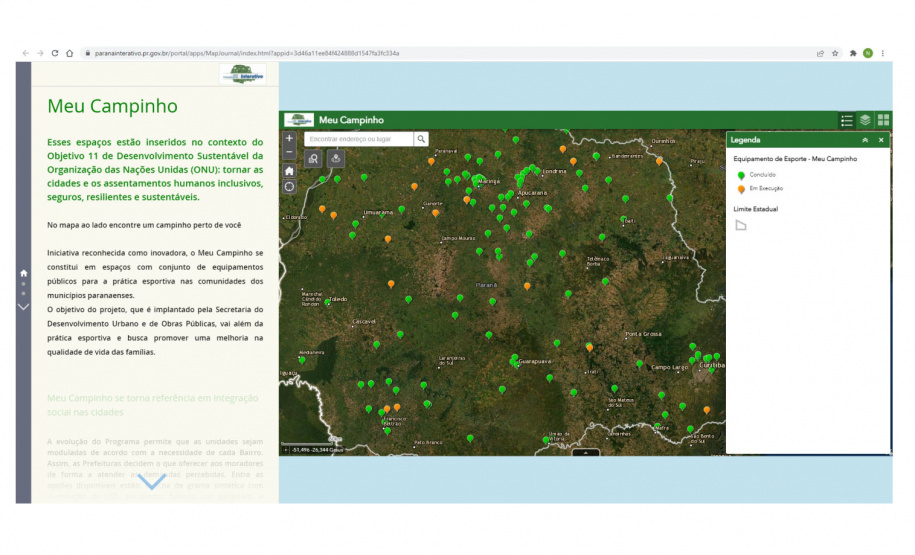Click the browser address bar URL
915x555 pixels.
point(247,53)
